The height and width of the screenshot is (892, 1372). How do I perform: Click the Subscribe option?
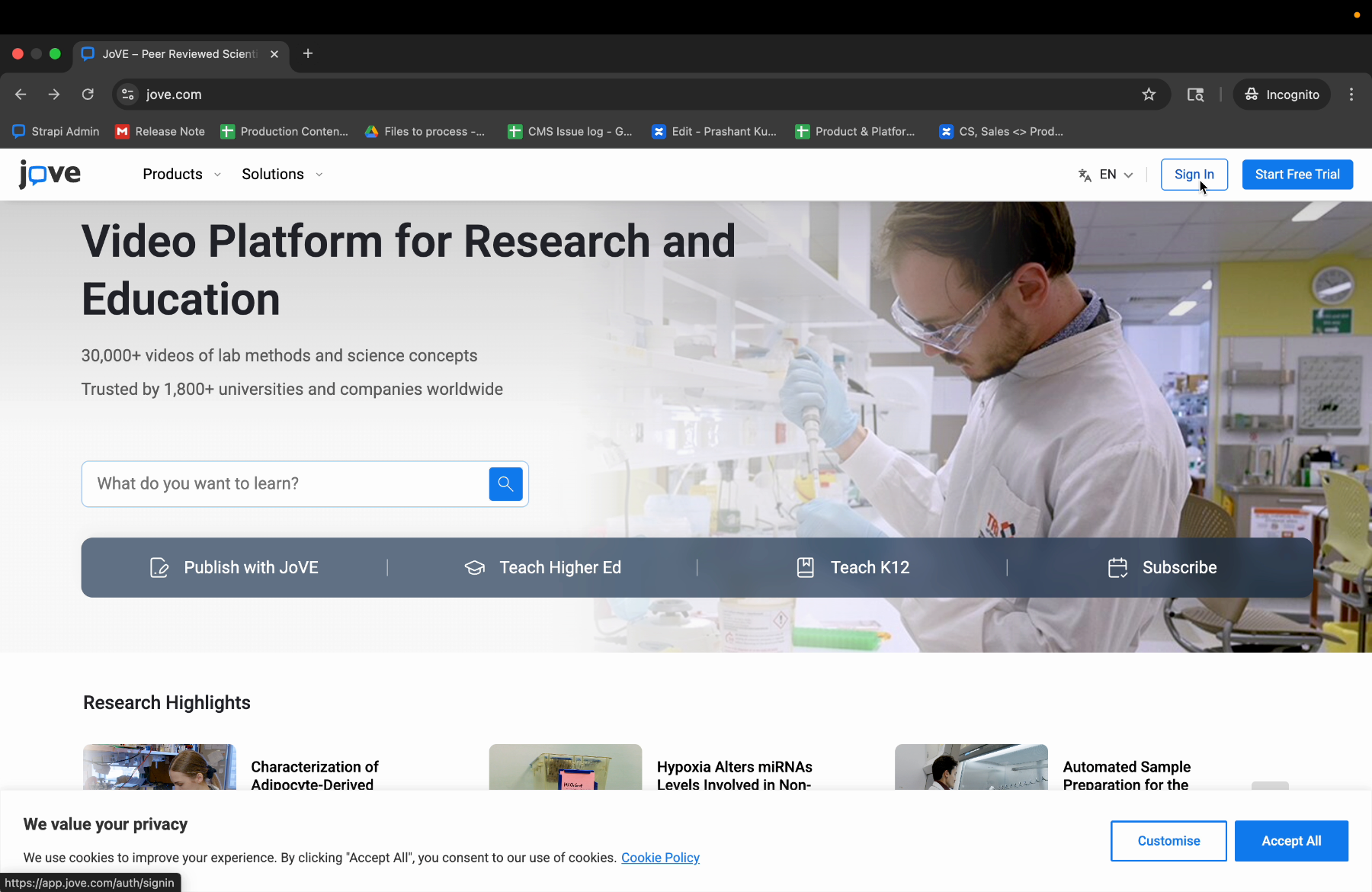[x=1162, y=568]
